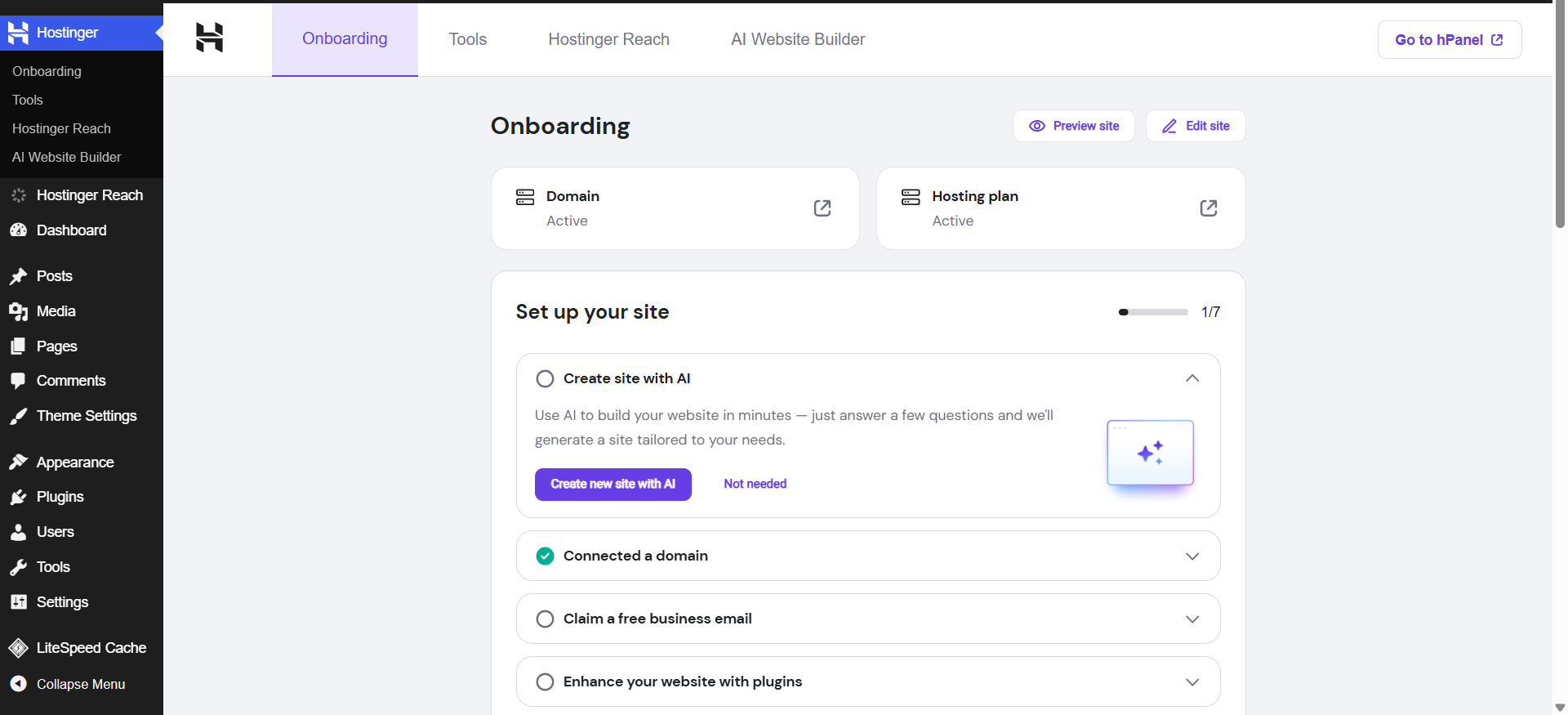Expand Enhance your website with plugins section

point(1192,682)
